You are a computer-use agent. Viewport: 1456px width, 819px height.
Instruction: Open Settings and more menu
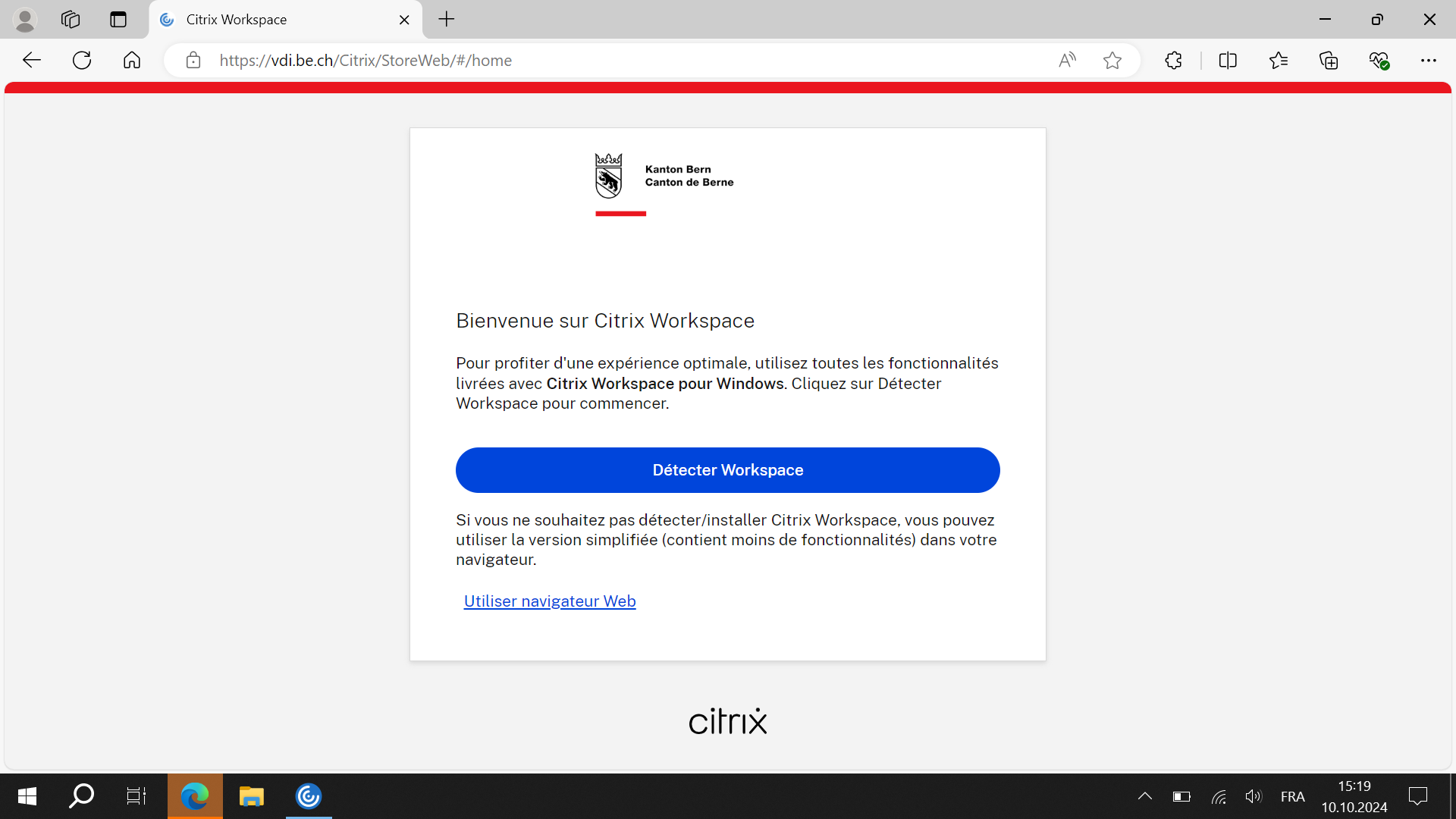pyautogui.click(x=1429, y=61)
